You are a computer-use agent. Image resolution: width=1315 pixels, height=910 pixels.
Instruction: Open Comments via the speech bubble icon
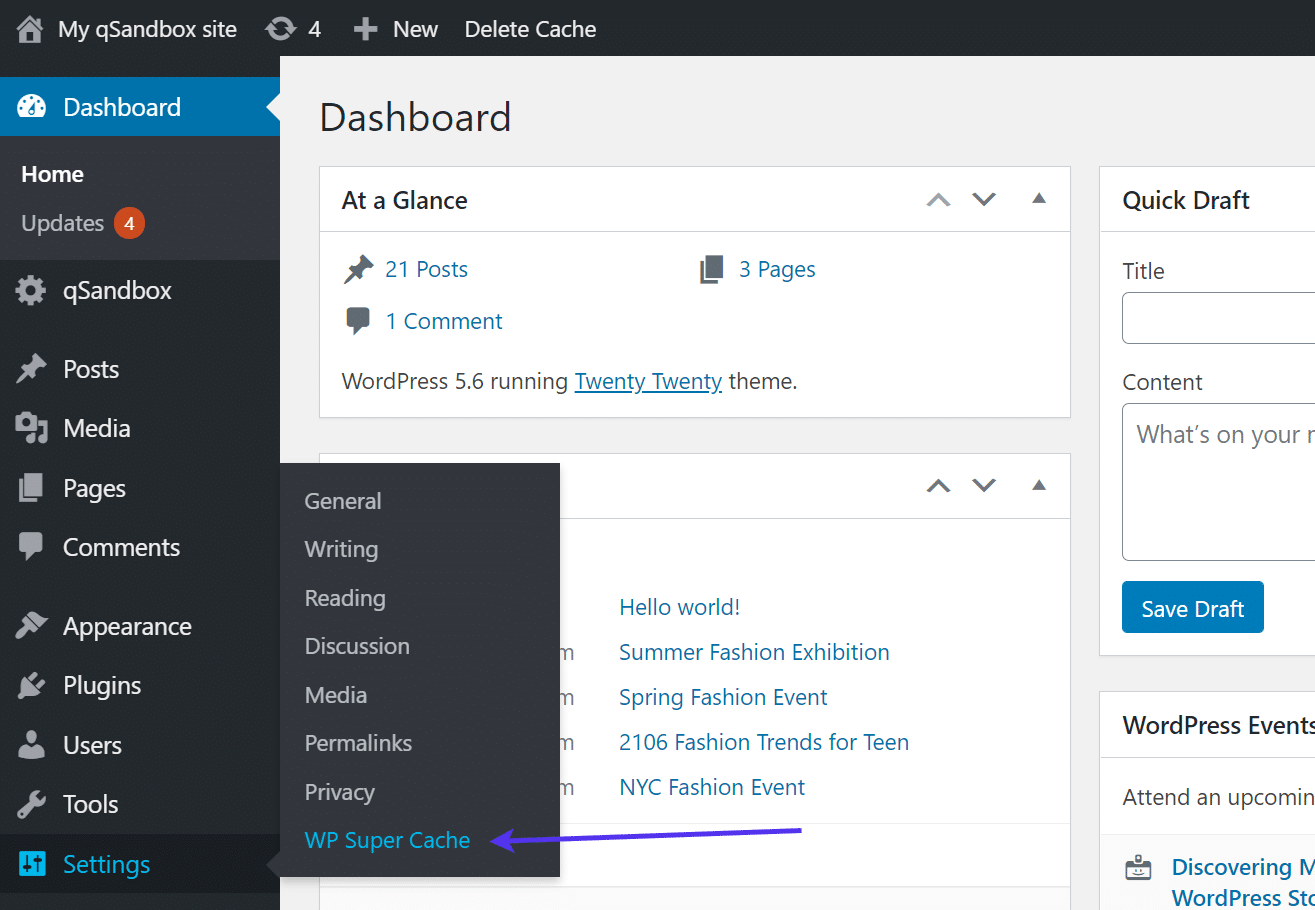33,546
